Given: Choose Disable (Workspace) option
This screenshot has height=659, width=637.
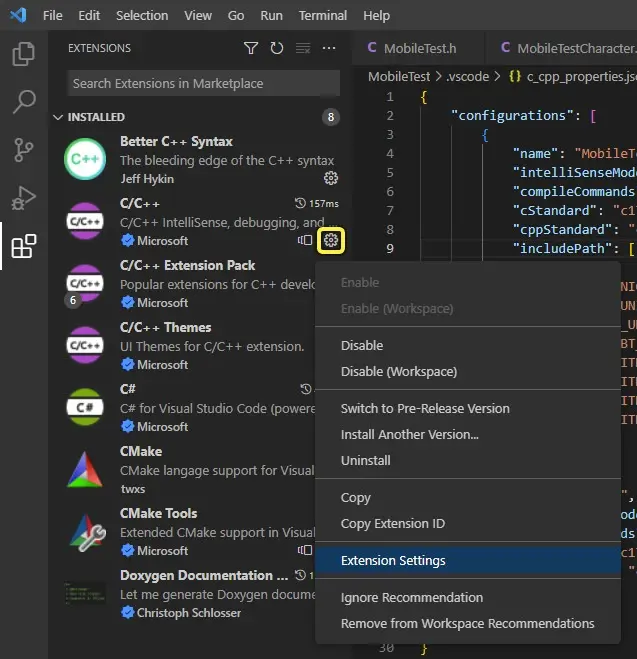Looking at the screenshot, I should point(468,372).
